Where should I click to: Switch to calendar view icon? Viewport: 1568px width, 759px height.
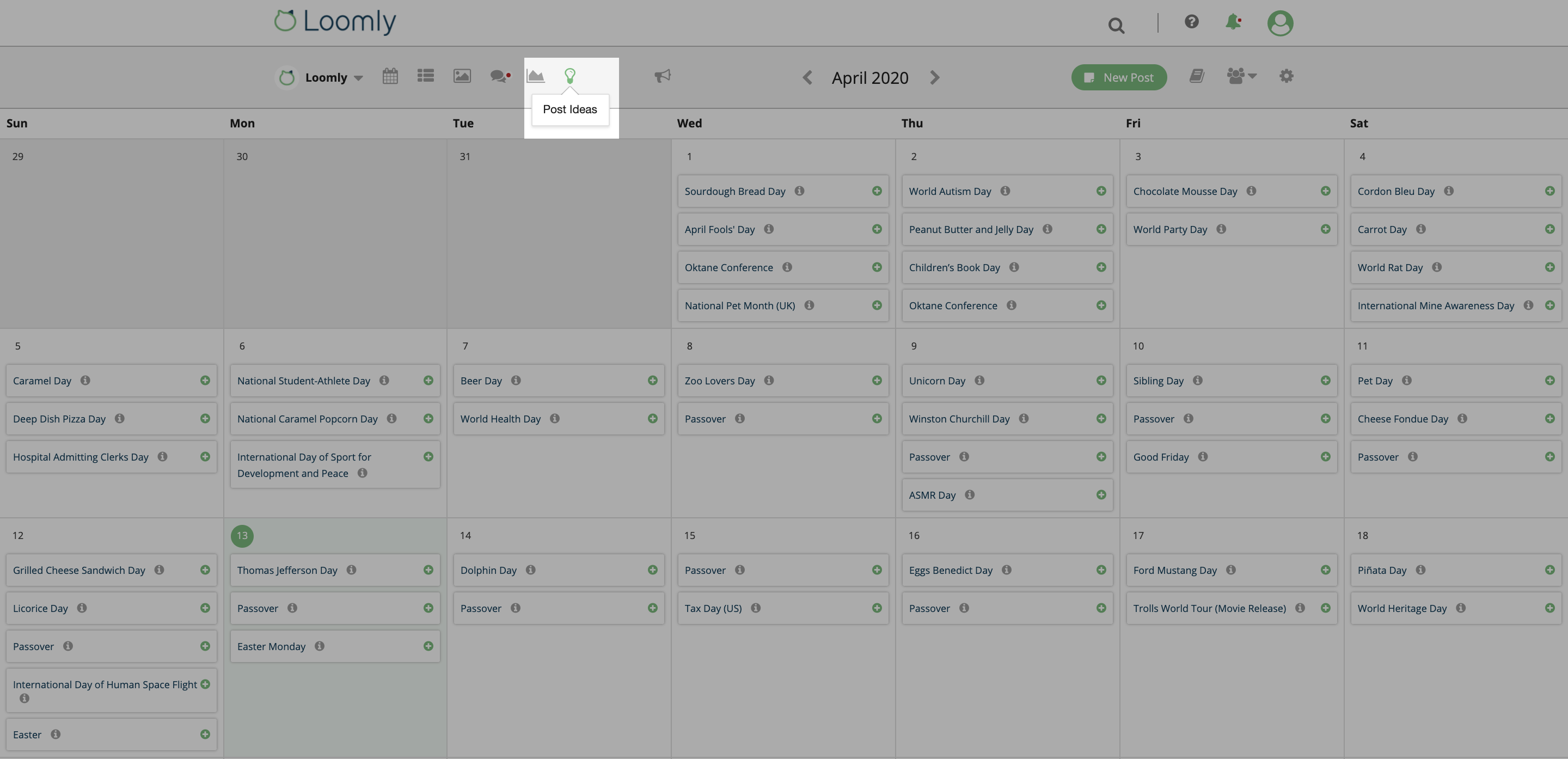[390, 76]
